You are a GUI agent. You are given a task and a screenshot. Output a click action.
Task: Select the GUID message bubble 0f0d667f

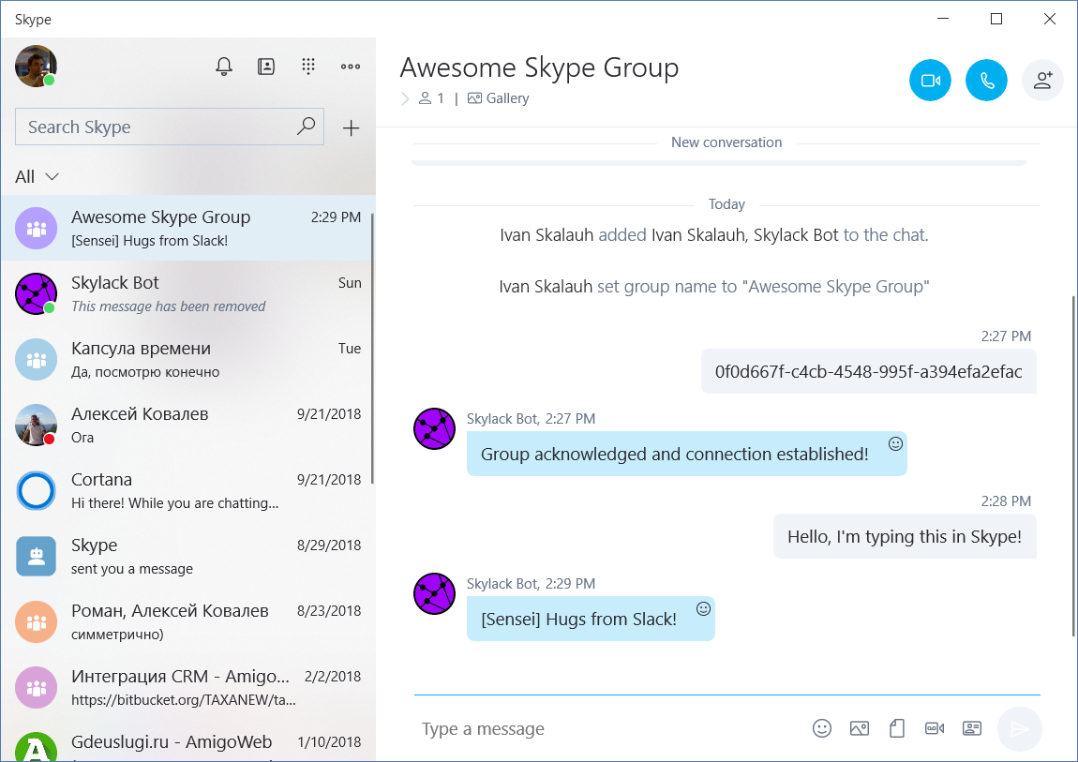[868, 371]
